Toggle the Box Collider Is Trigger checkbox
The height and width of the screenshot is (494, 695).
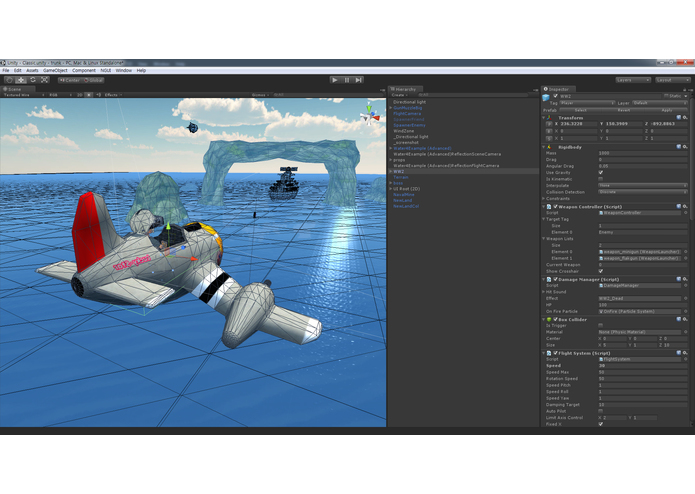tap(601, 326)
